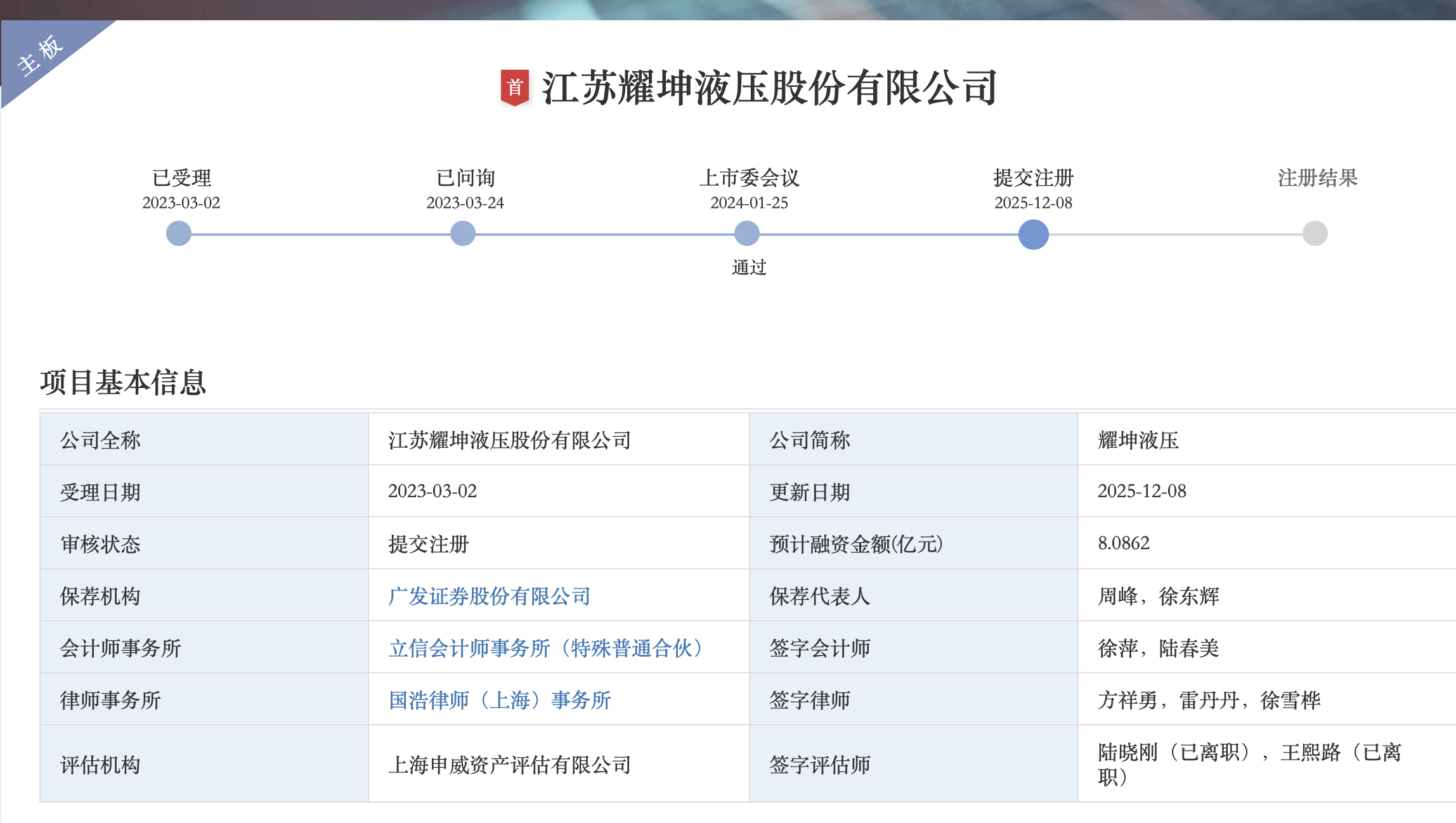Open 广发证券股份有限公司 sponsor link
Screen dimensions: 1456x823
(490, 596)
